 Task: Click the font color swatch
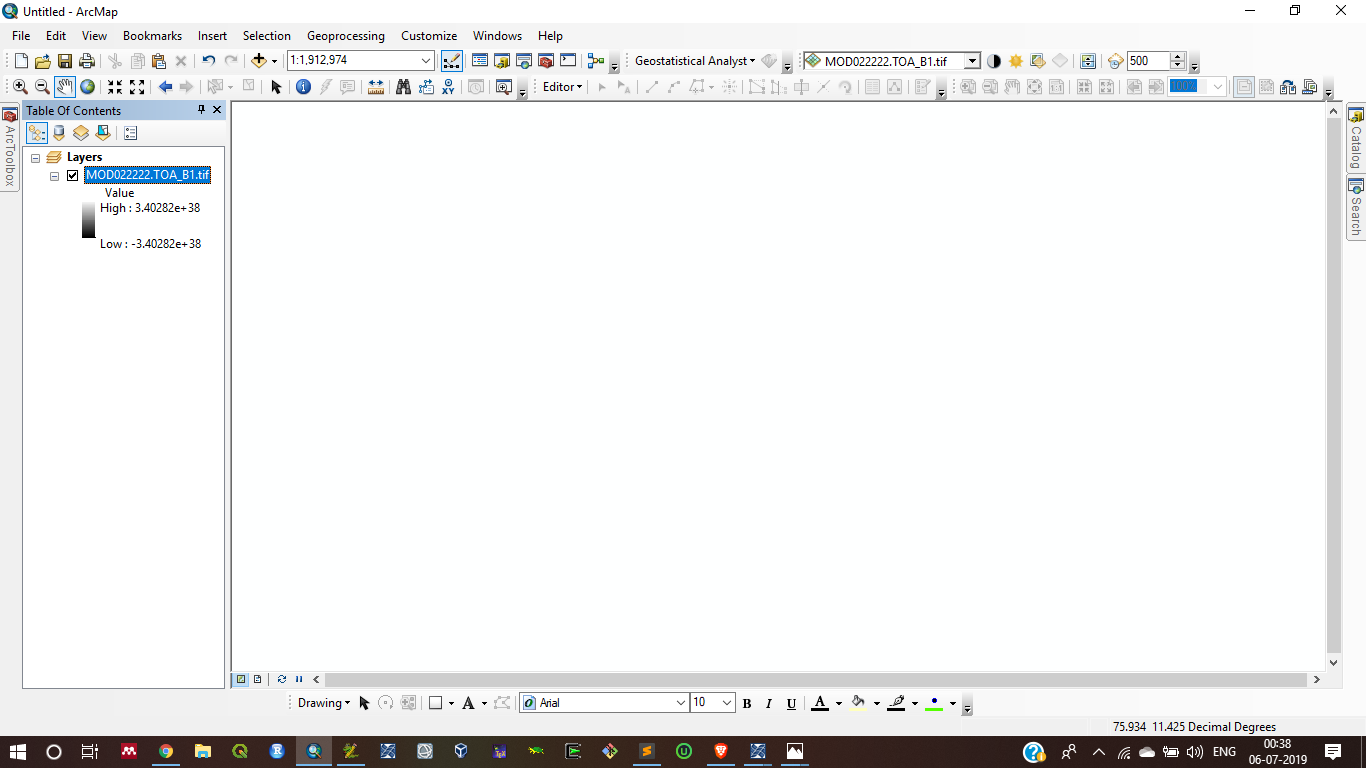point(820,703)
